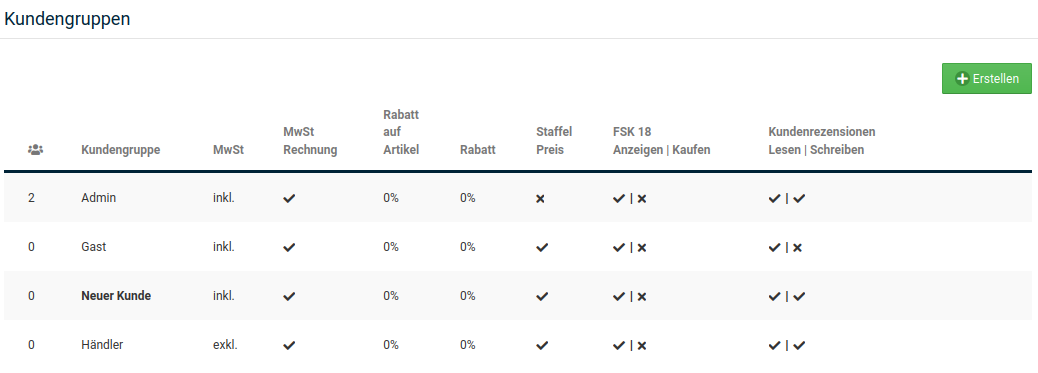Click the Kundenrezensionen Lesen | Schreiben header
Screen dimensions: 1038x373
pos(822,140)
